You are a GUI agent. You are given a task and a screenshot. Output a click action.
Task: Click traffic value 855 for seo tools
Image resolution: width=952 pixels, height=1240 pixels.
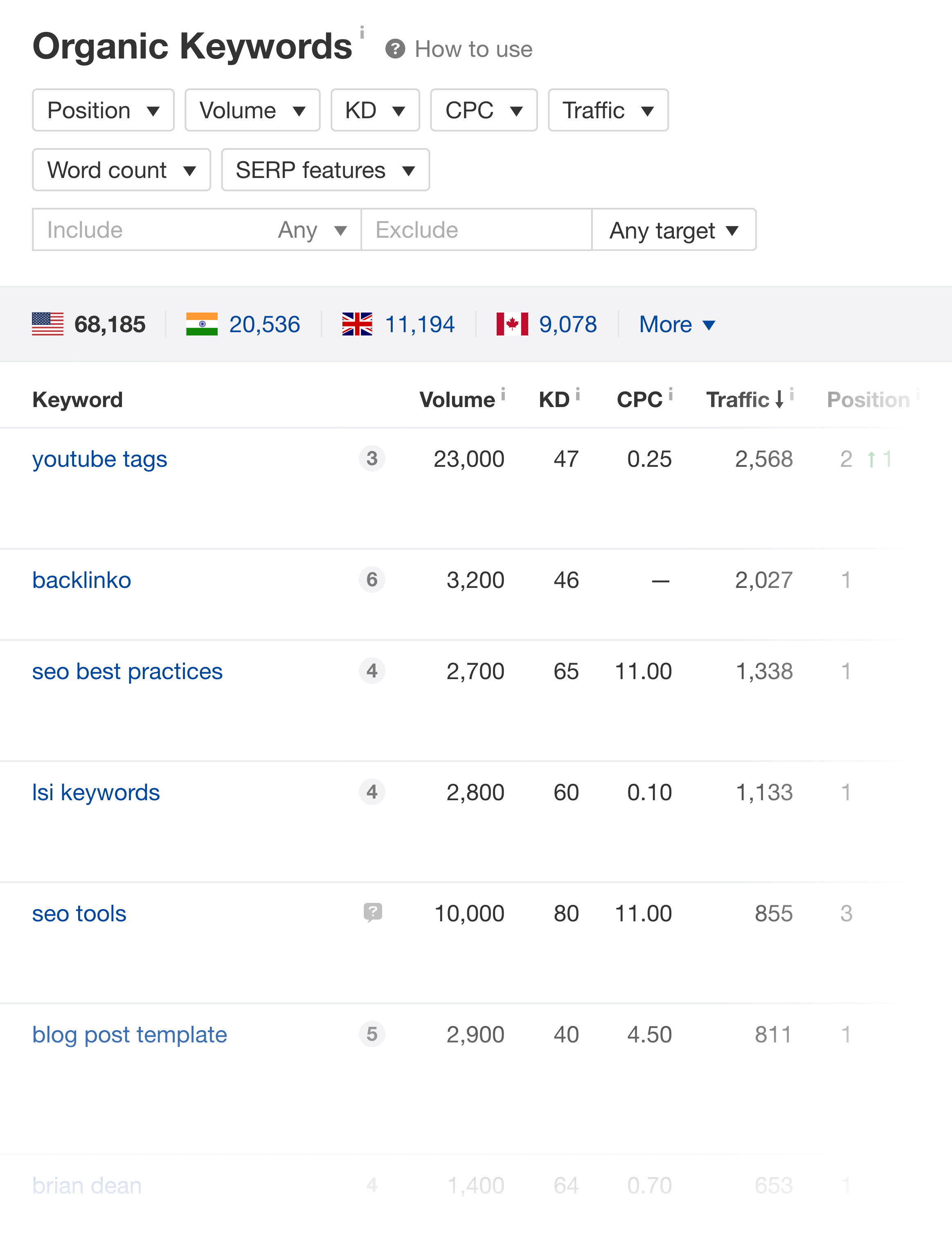774,914
